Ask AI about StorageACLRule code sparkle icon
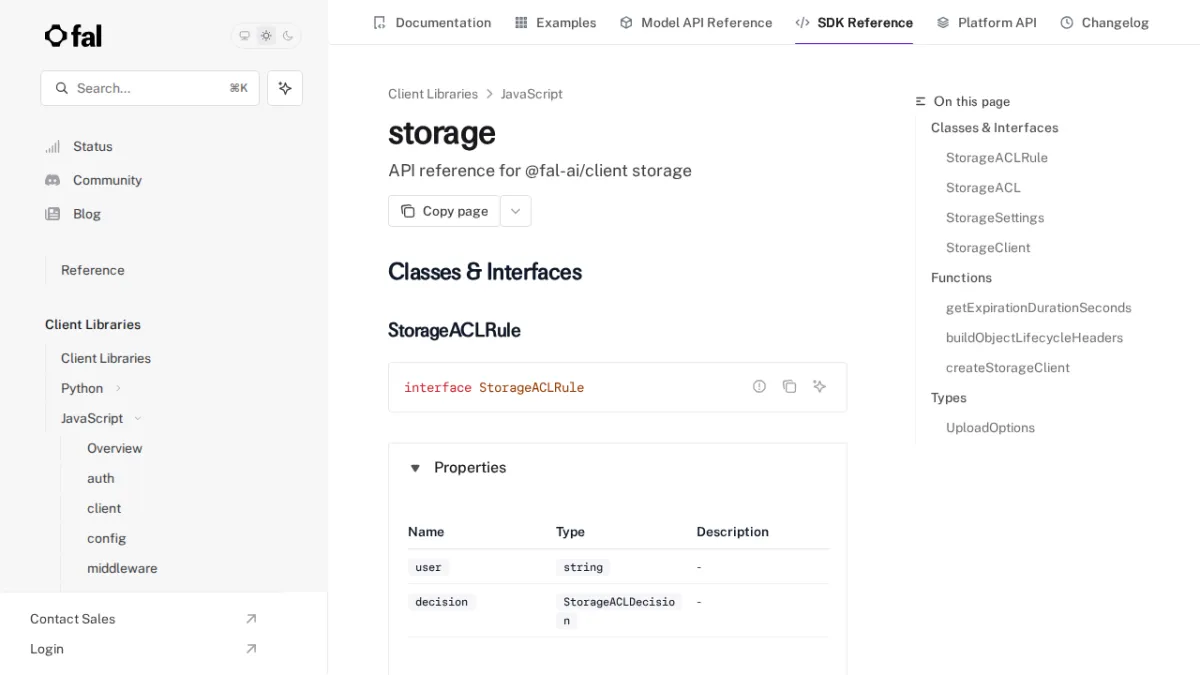Viewport: 1200px width, 675px height. tap(819, 386)
